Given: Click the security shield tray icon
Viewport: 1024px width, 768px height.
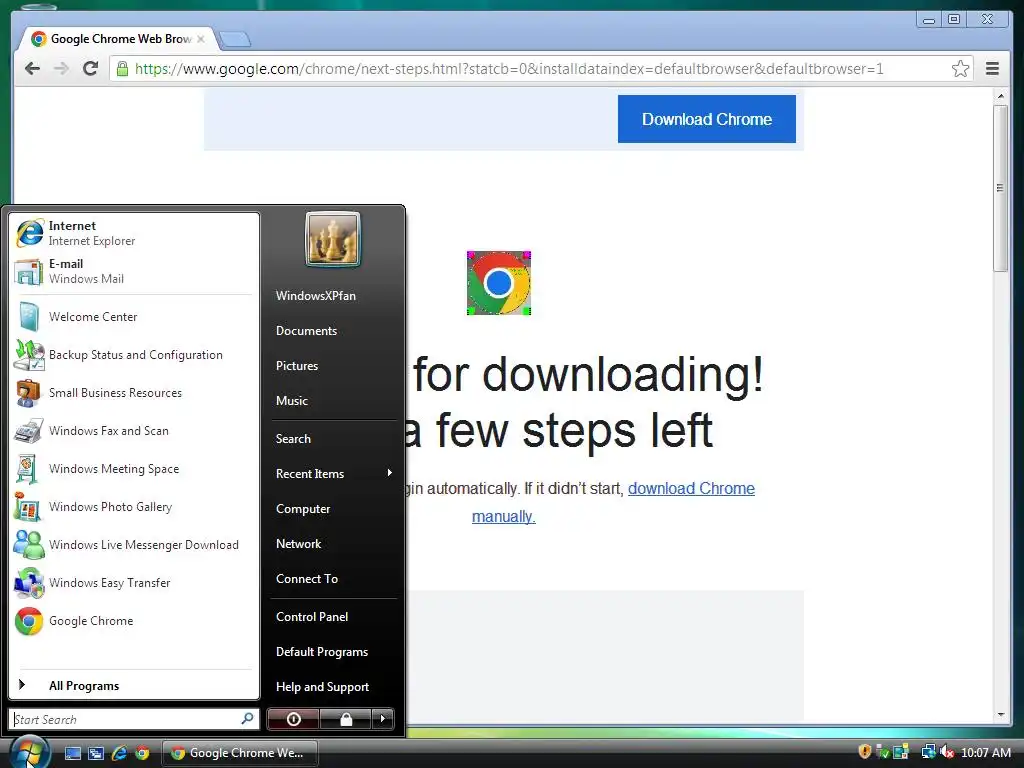Looking at the screenshot, I should click(x=865, y=752).
